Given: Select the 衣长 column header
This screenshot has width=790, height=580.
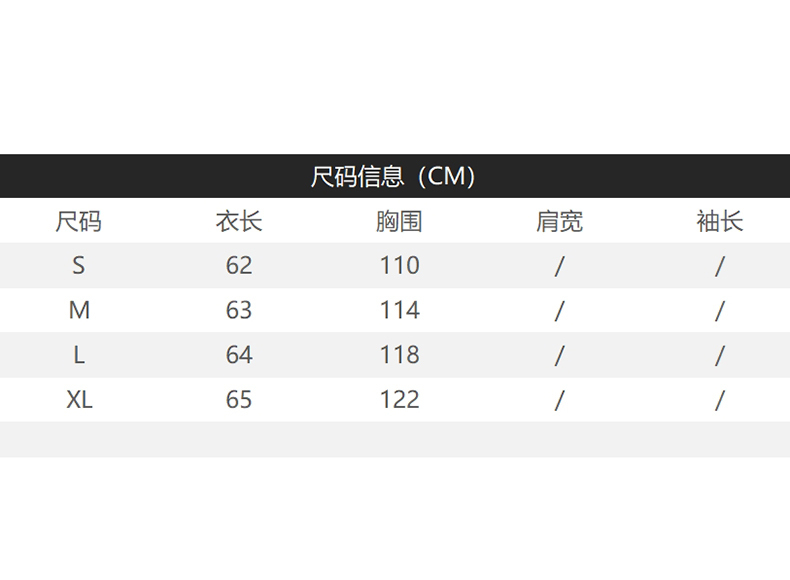Looking at the screenshot, I should pyautogui.click(x=239, y=221).
